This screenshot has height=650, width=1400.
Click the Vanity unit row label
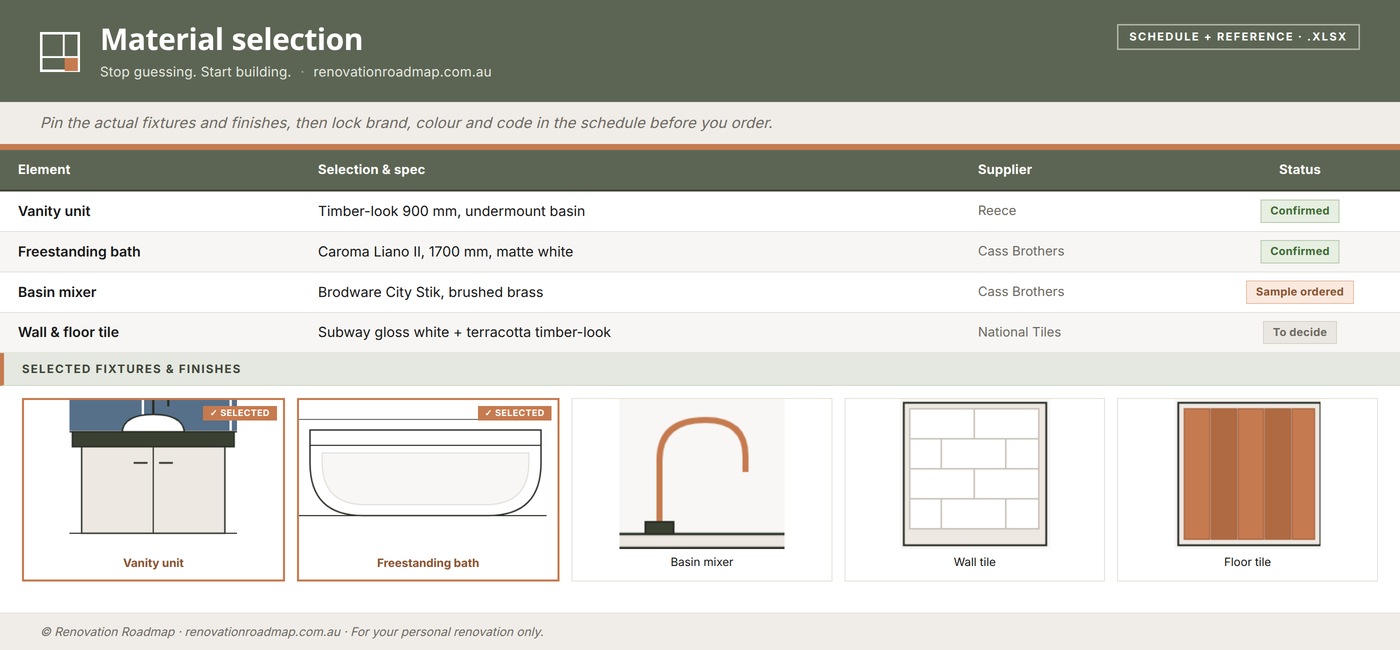pyautogui.click(x=54, y=211)
